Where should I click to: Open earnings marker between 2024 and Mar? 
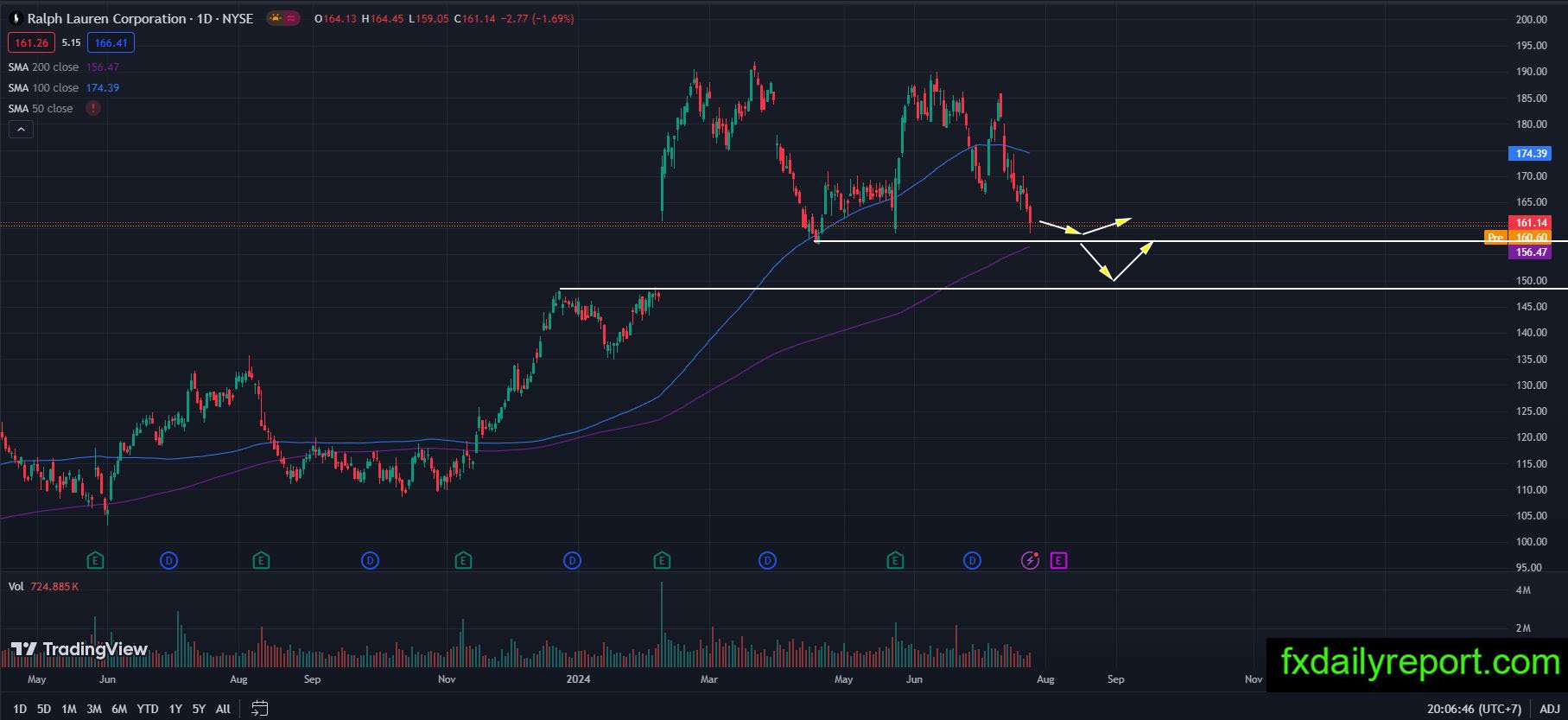[x=662, y=561]
